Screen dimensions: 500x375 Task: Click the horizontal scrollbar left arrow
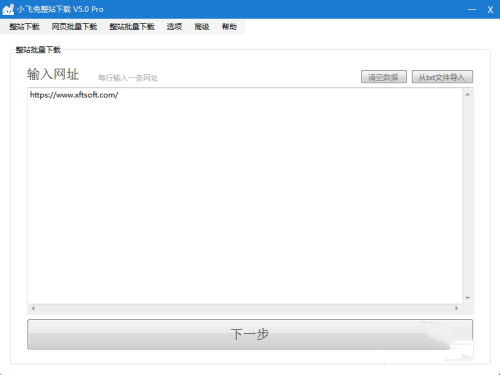click(33, 308)
